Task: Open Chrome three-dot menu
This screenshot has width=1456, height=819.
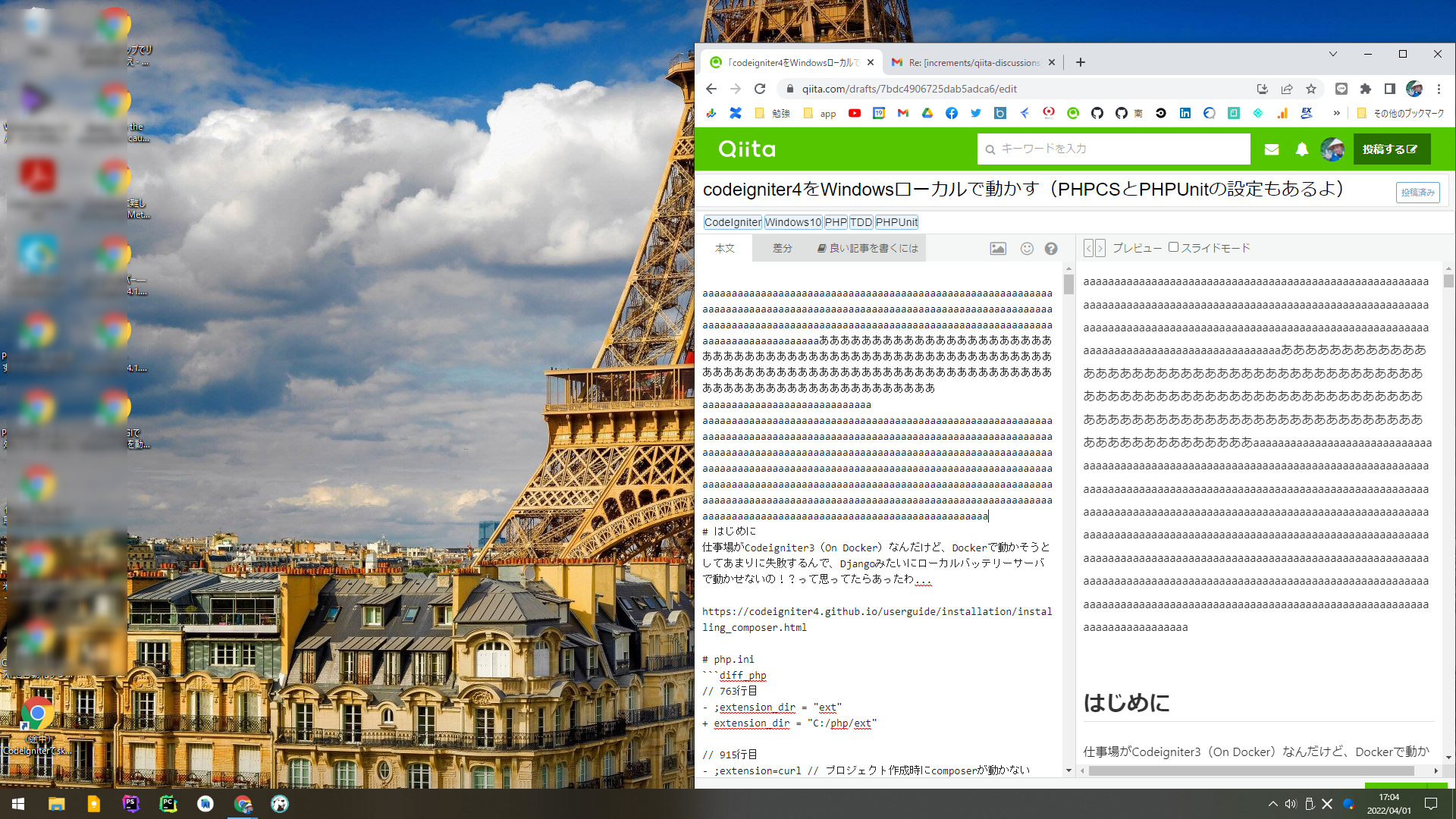Action: click(x=1439, y=89)
